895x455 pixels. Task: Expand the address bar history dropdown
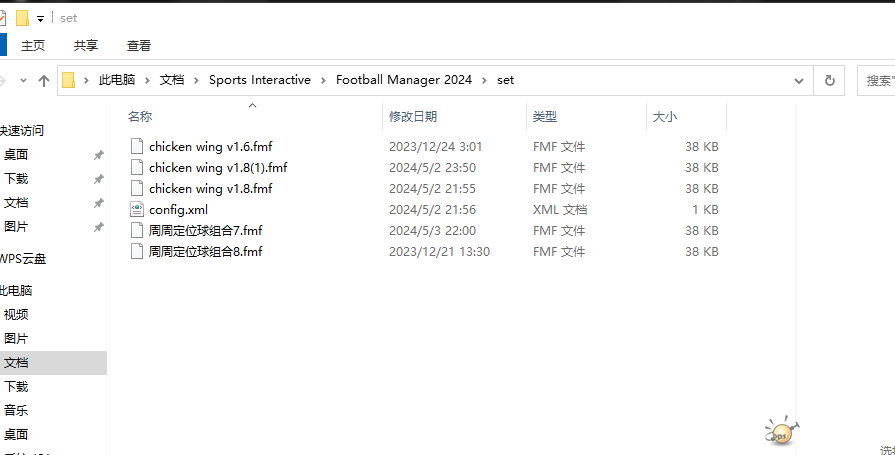tap(799, 80)
